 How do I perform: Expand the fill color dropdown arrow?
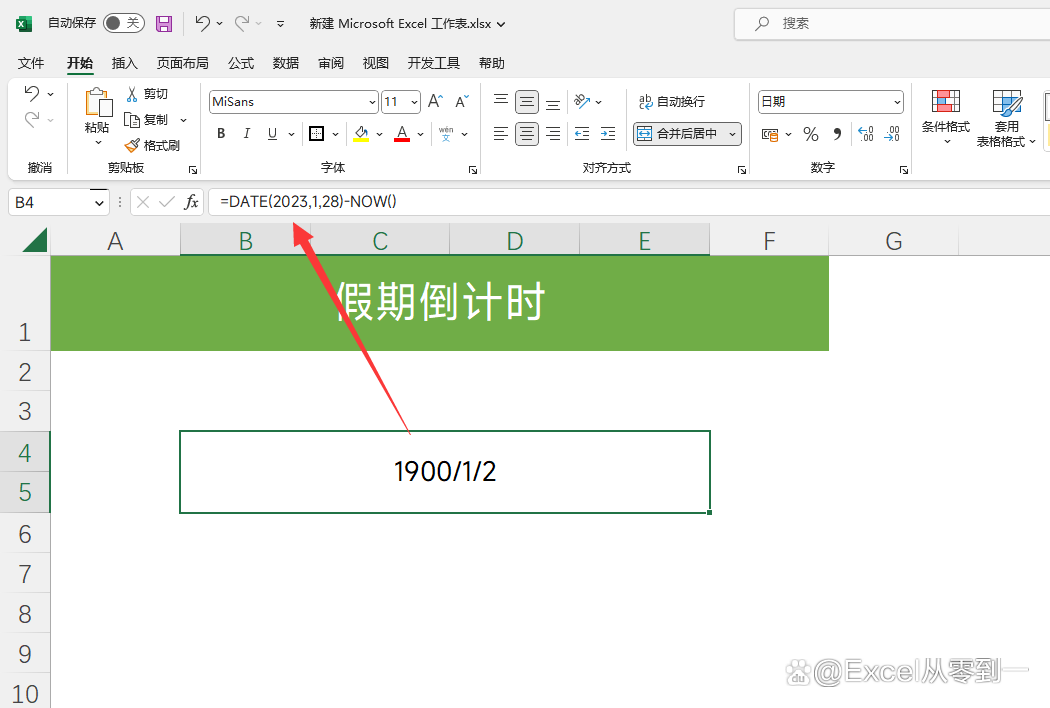point(380,135)
